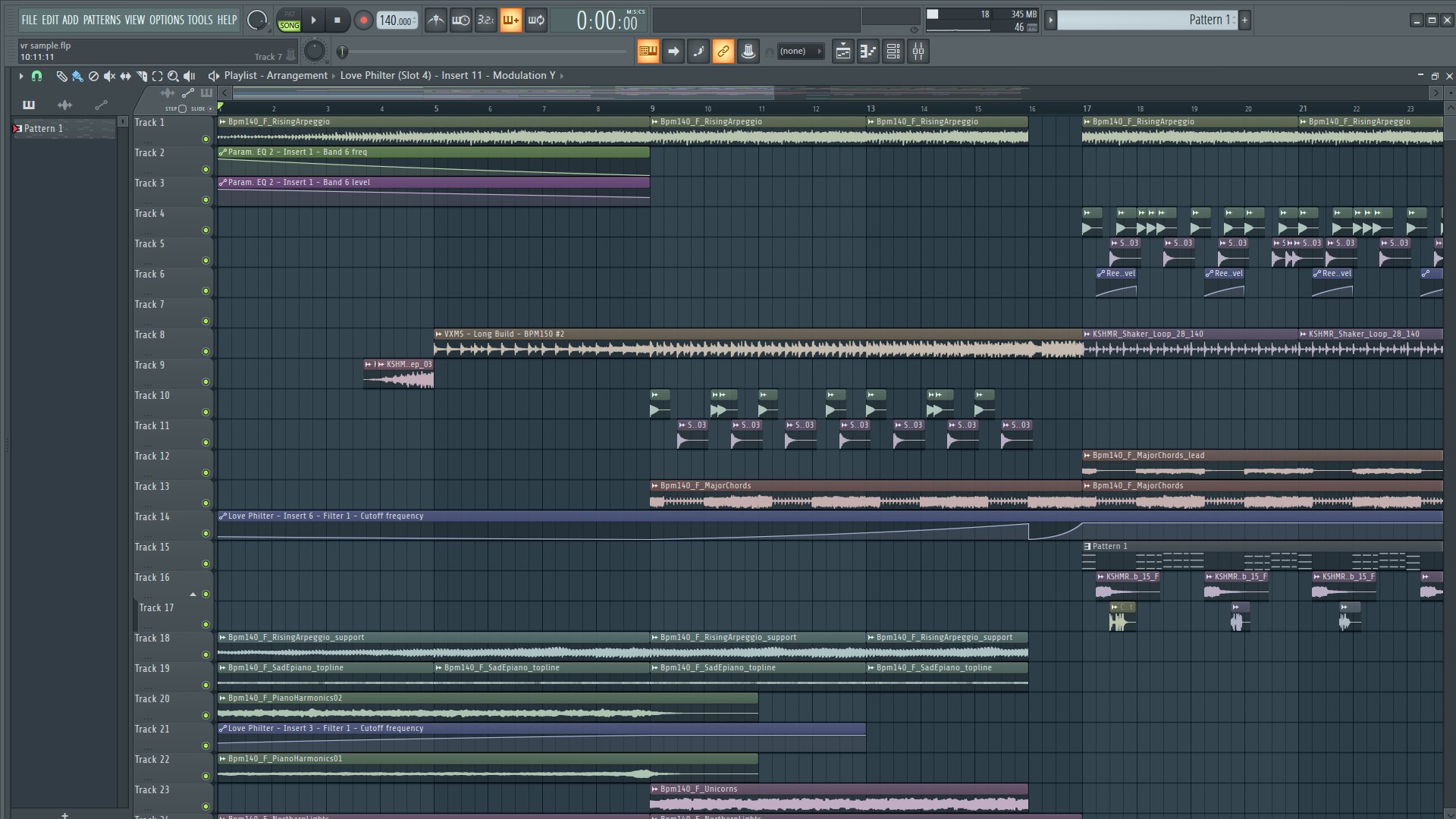Viewport: 1456px width, 819px height.
Task: Open the playlist view icon
Action: point(843,52)
